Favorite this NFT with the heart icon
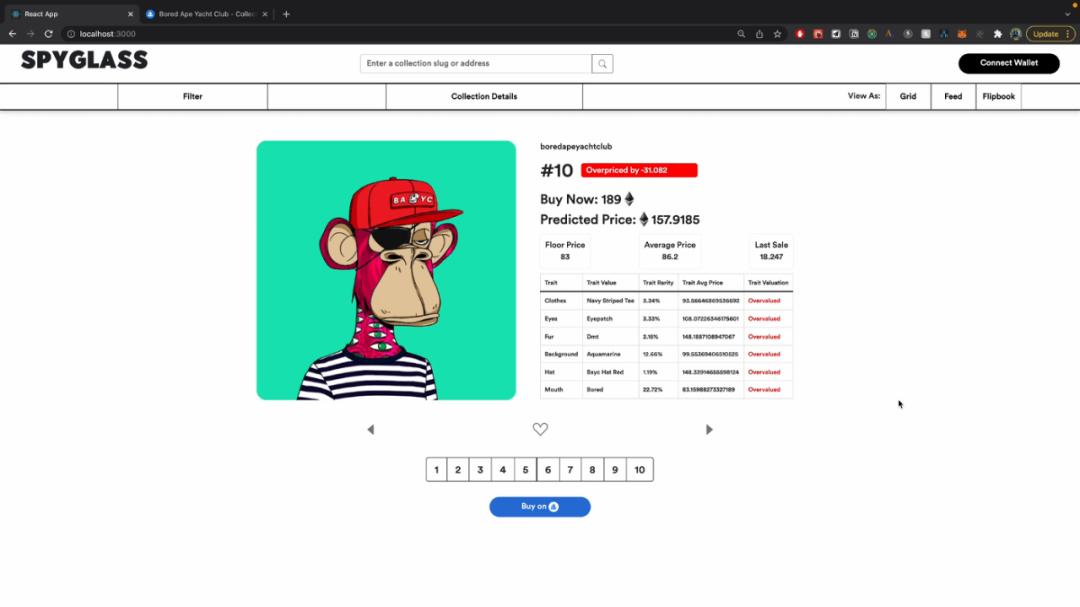The height and width of the screenshot is (607, 1080). click(x=540, y=429)
